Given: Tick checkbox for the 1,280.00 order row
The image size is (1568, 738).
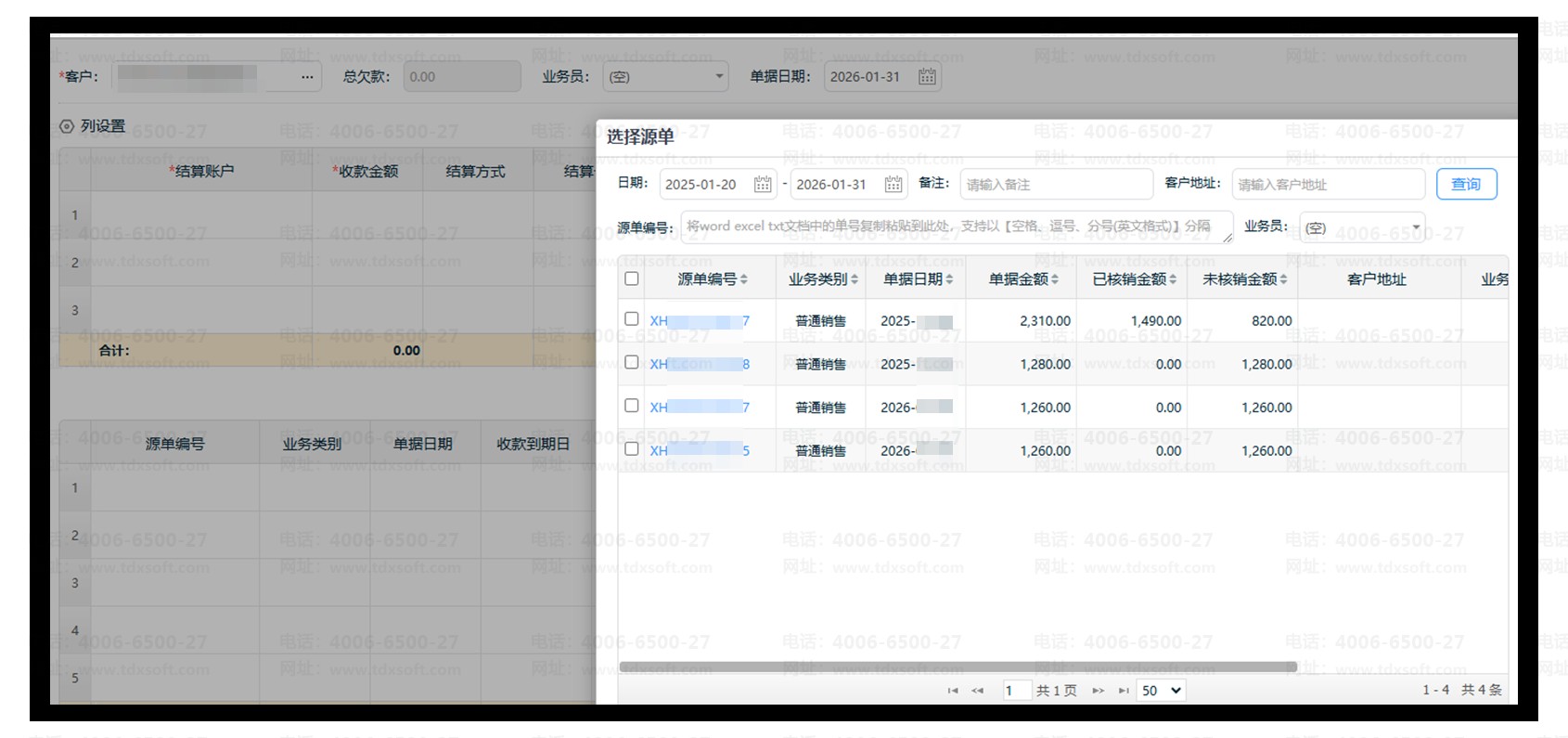Looking at the screenshot, I should 632,362.
